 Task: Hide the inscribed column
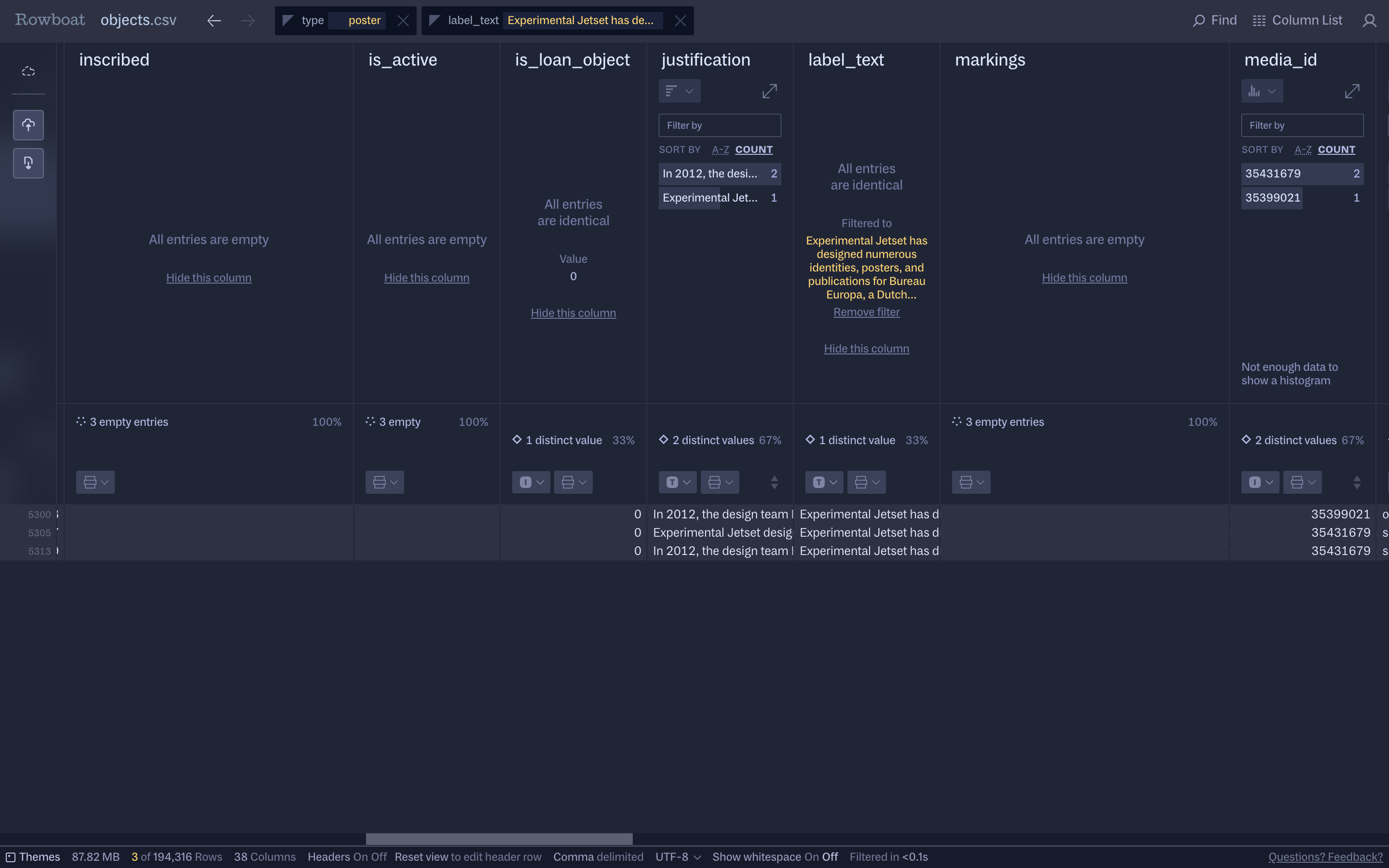[208, 278]
